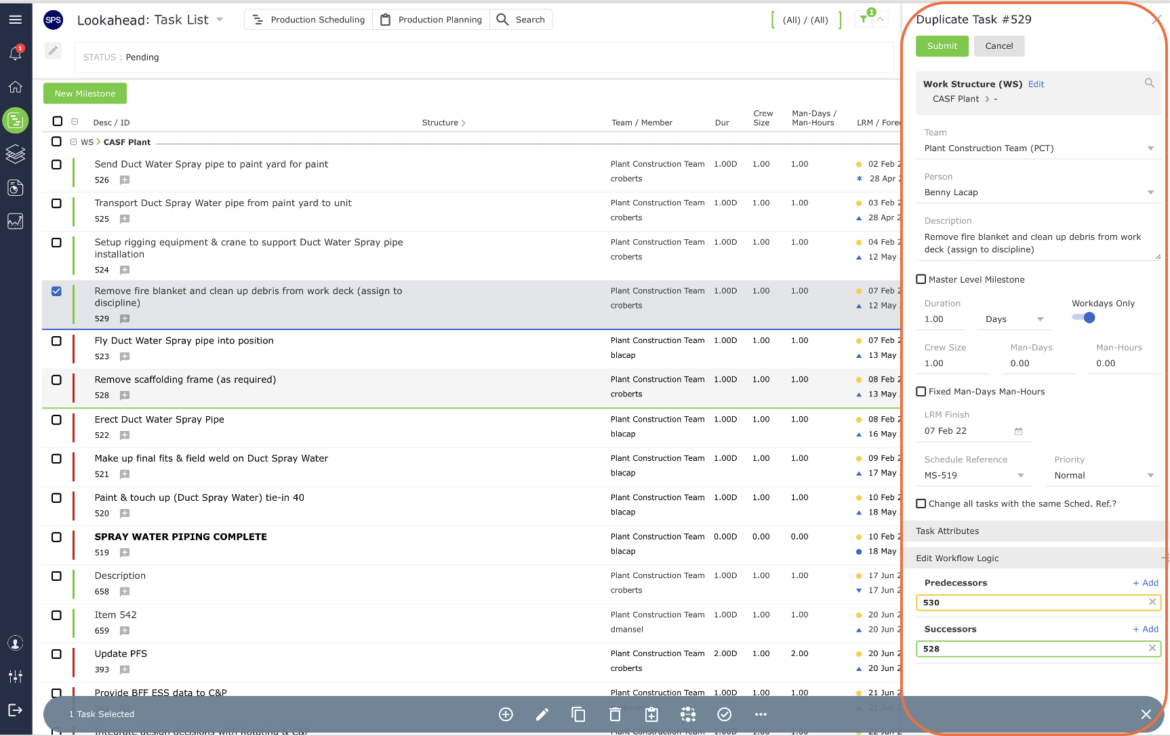This screenshot has height=736, width=1170.
Task: Dismiss the selection bar with X
Action: (1146, 714)
